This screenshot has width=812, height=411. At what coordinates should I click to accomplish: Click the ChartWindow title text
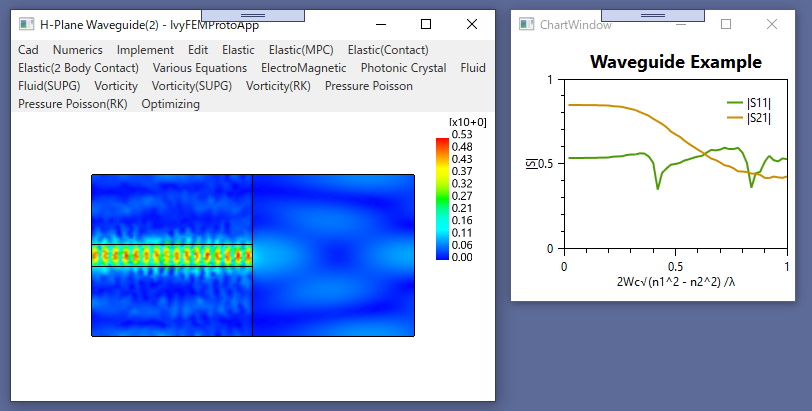[575, 24]
